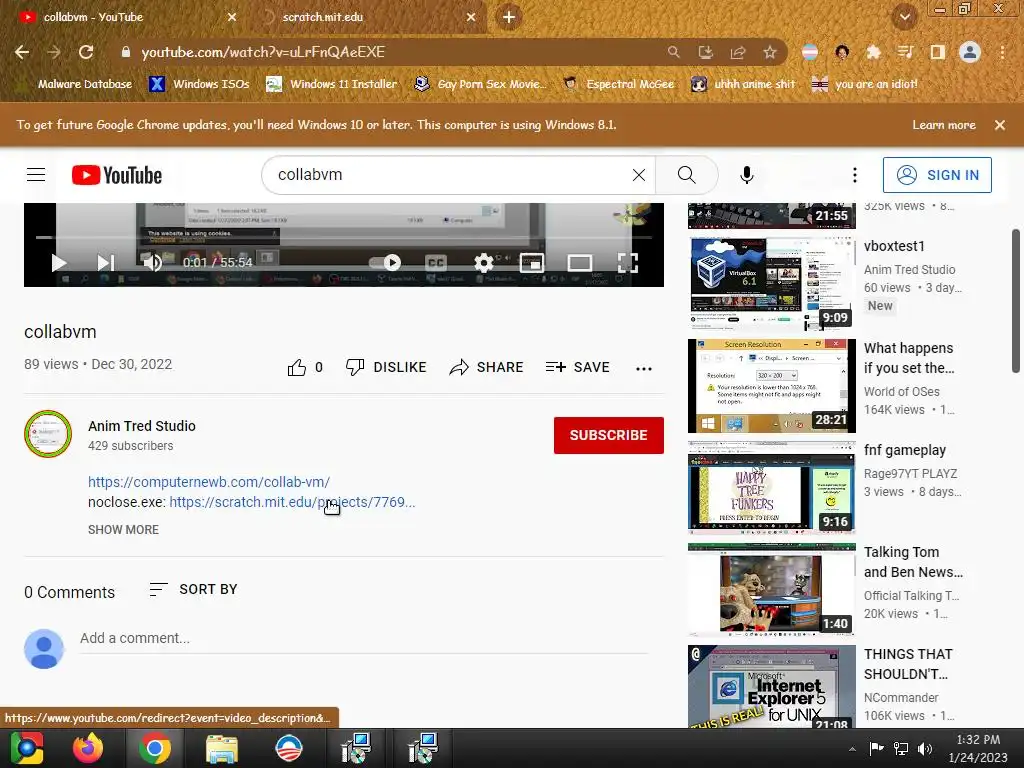The image size is (1024, 768).
Task: Click Learn more on the update banner
Action: pos(944,125)
